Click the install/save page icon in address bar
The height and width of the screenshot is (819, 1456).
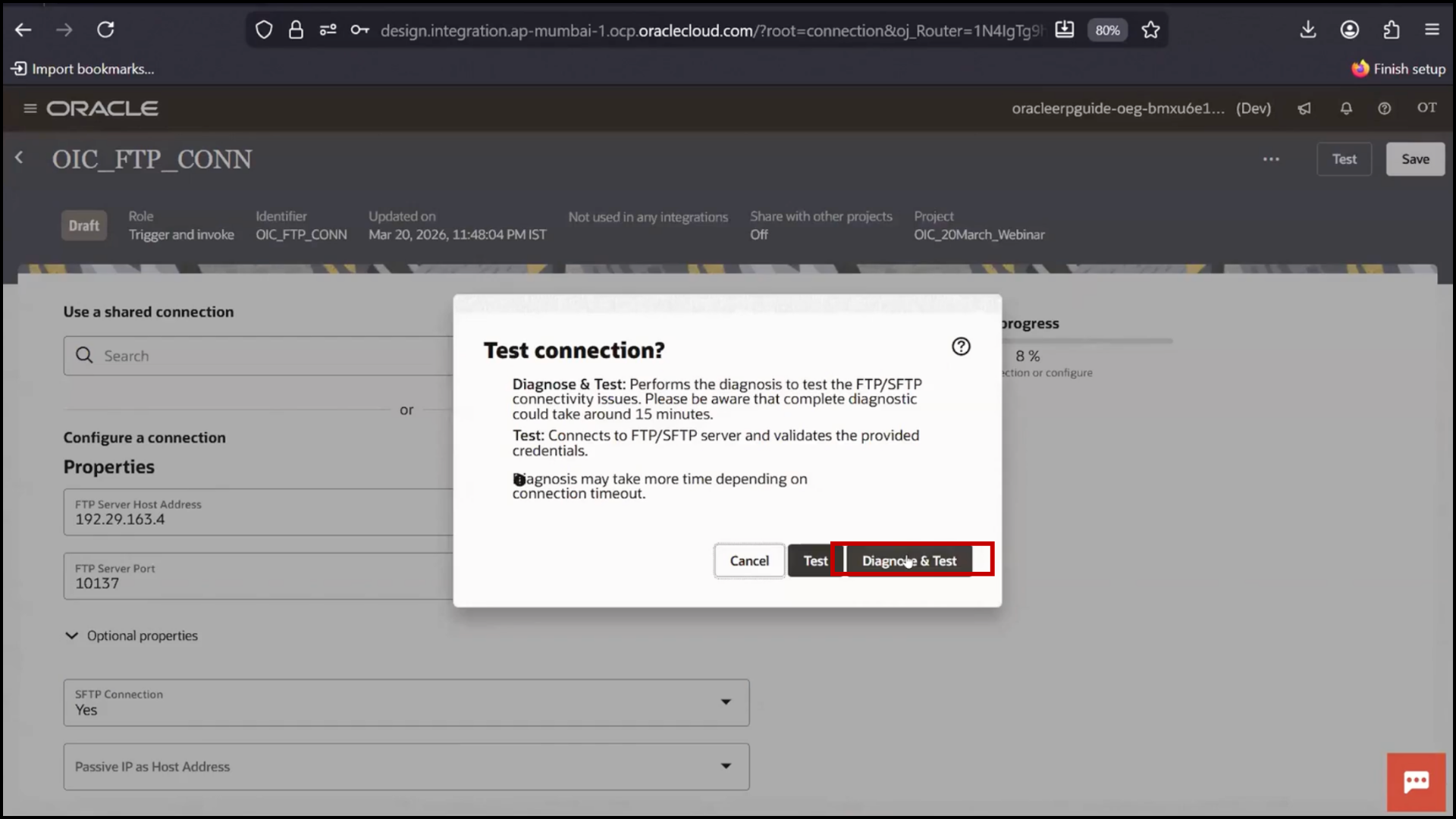1065,30
